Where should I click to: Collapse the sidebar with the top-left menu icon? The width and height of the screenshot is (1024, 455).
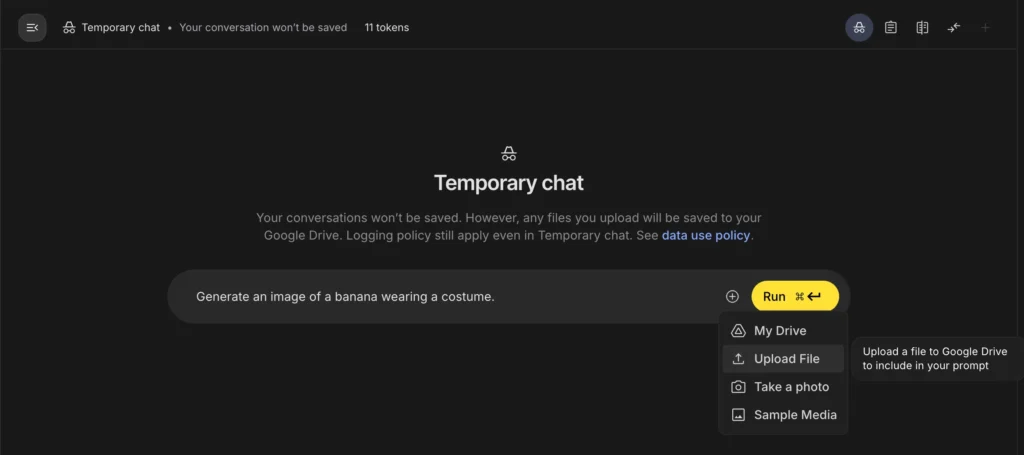pyautogui.click(x=32, y=27)
